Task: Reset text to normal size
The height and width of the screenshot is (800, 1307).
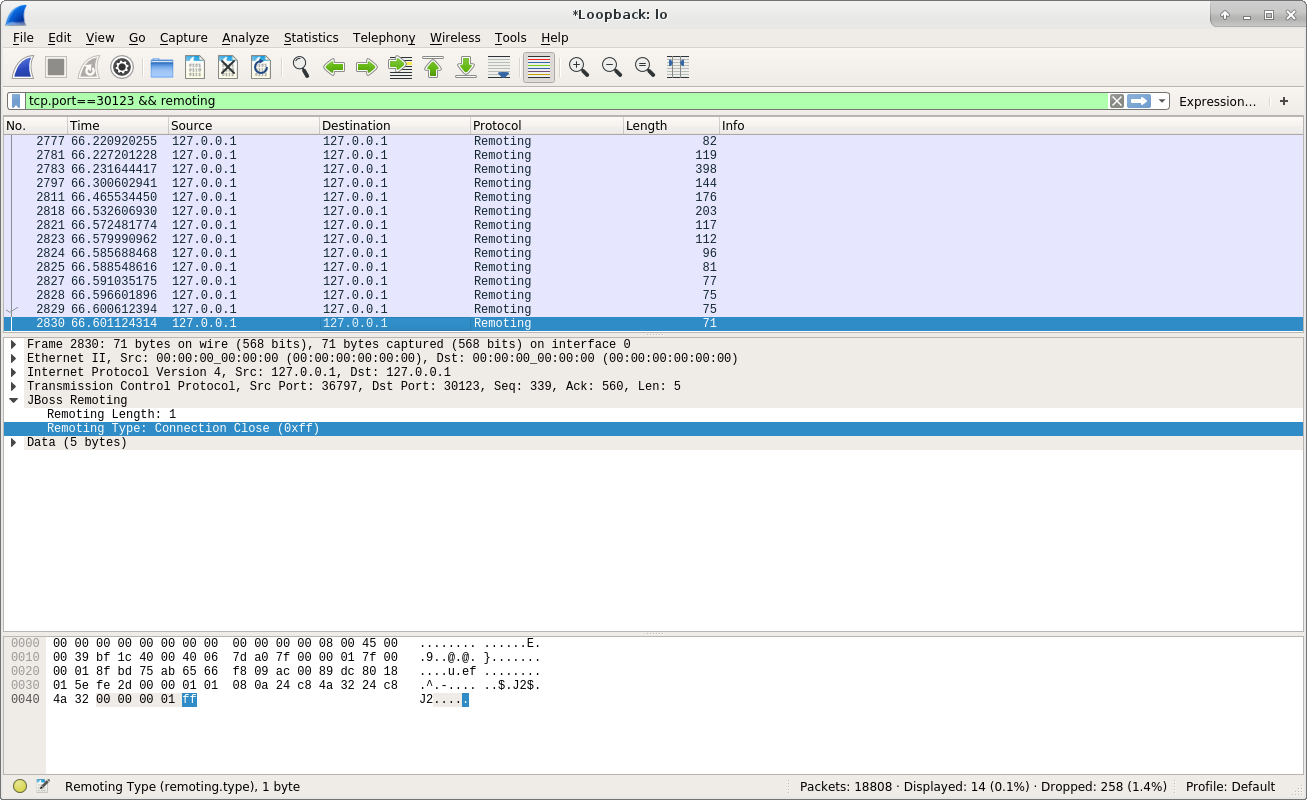Action: (x=645, y=68)
